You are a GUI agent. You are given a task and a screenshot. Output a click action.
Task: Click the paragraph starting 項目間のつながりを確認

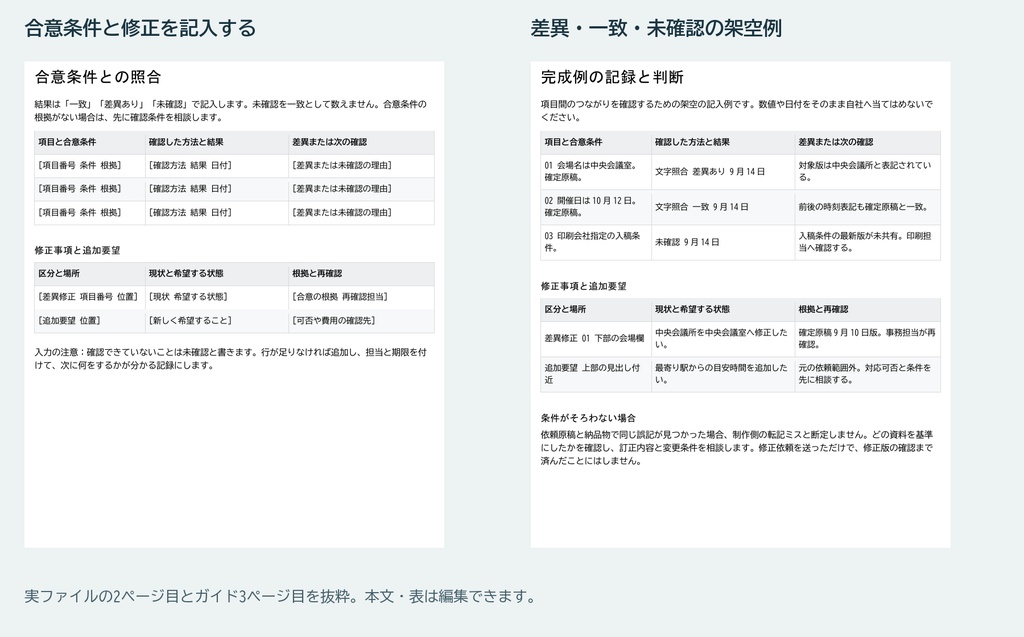tap(737, 110)
